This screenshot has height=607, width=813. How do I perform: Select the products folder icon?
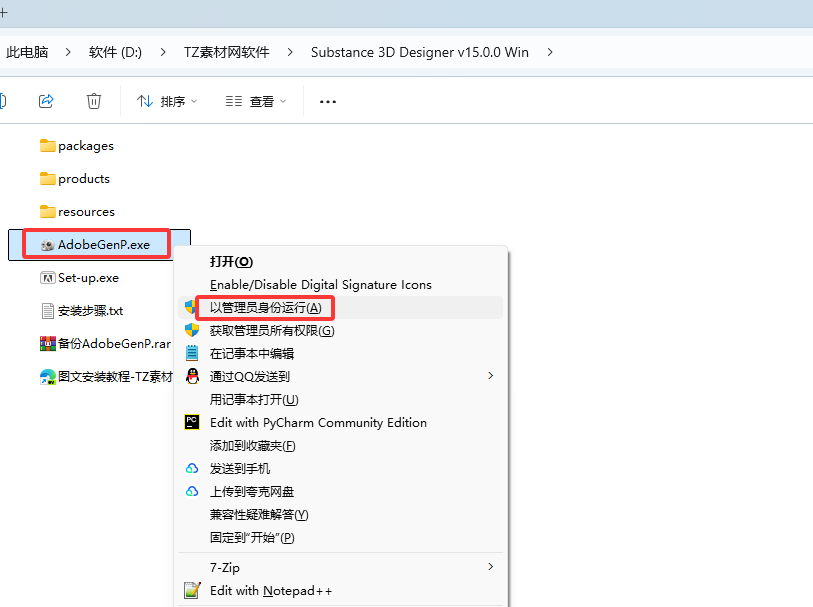tap(48, 179)
